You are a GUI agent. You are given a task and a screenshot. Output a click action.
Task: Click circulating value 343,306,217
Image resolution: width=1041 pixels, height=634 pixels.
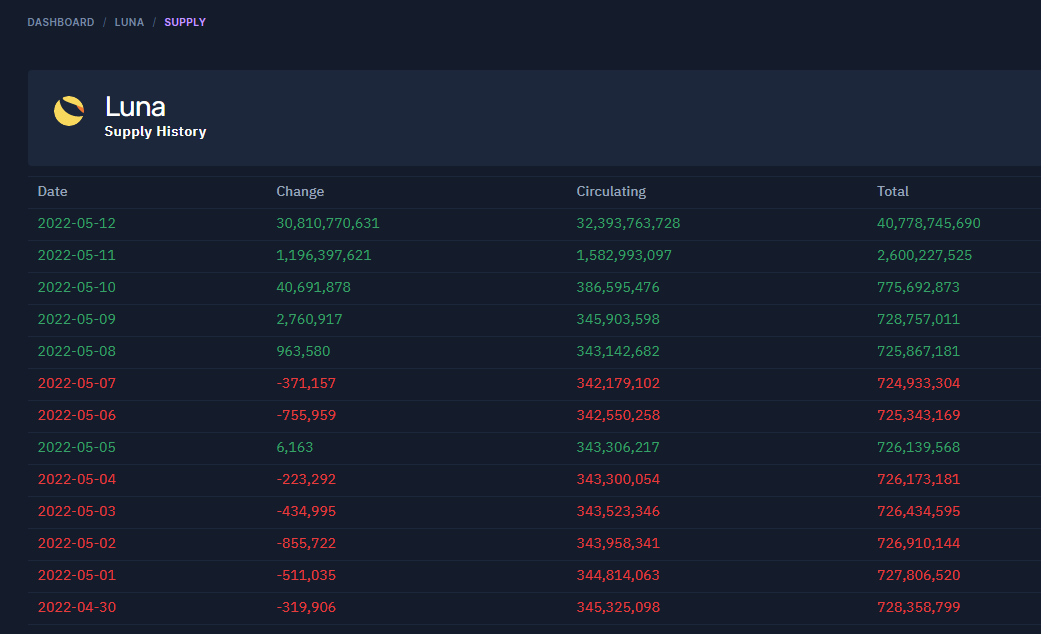pos(618,447)
